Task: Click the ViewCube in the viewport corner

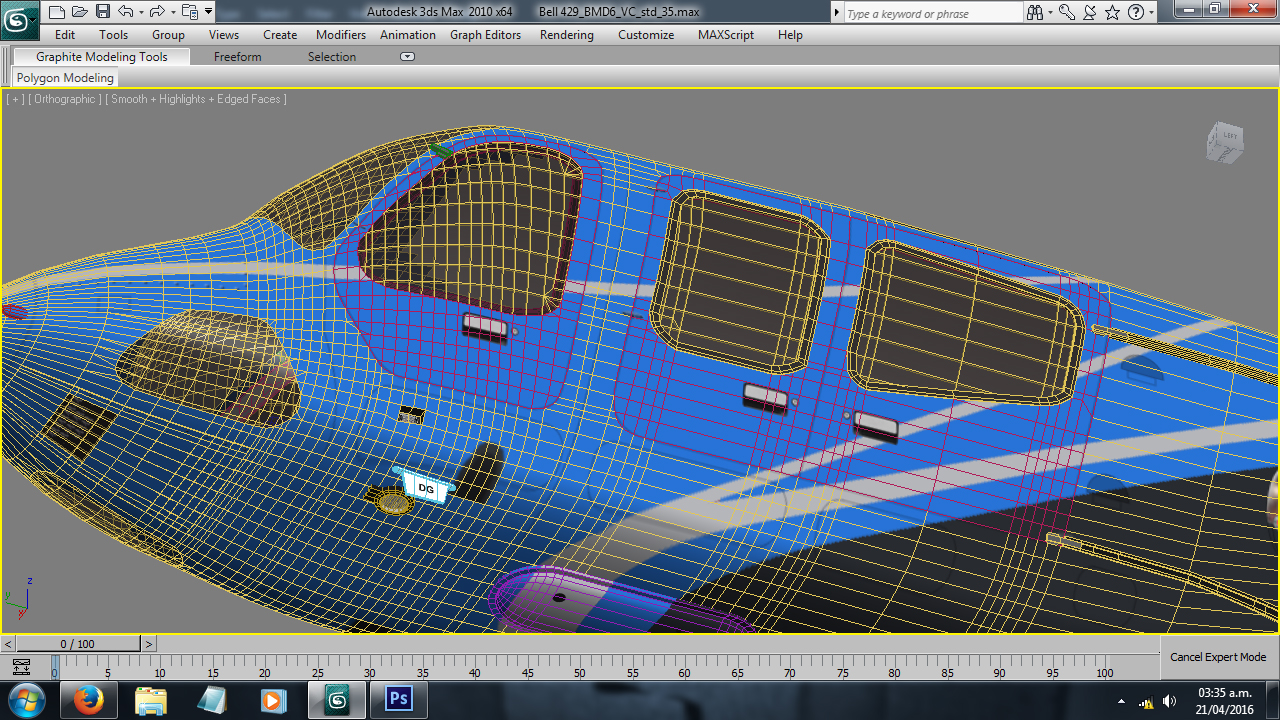Action: (1225, 144)
